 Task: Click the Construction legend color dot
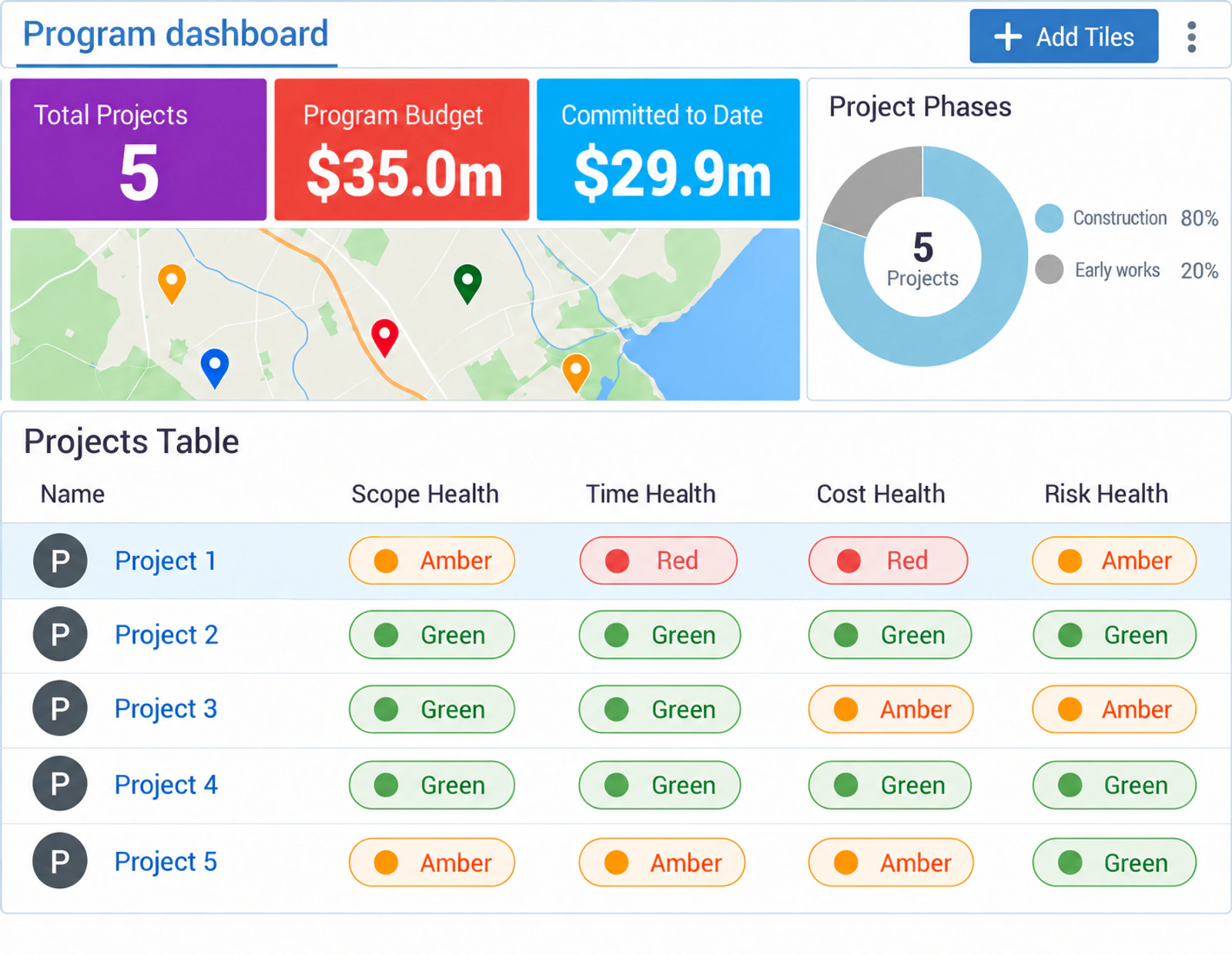[x=1049, y=219]
